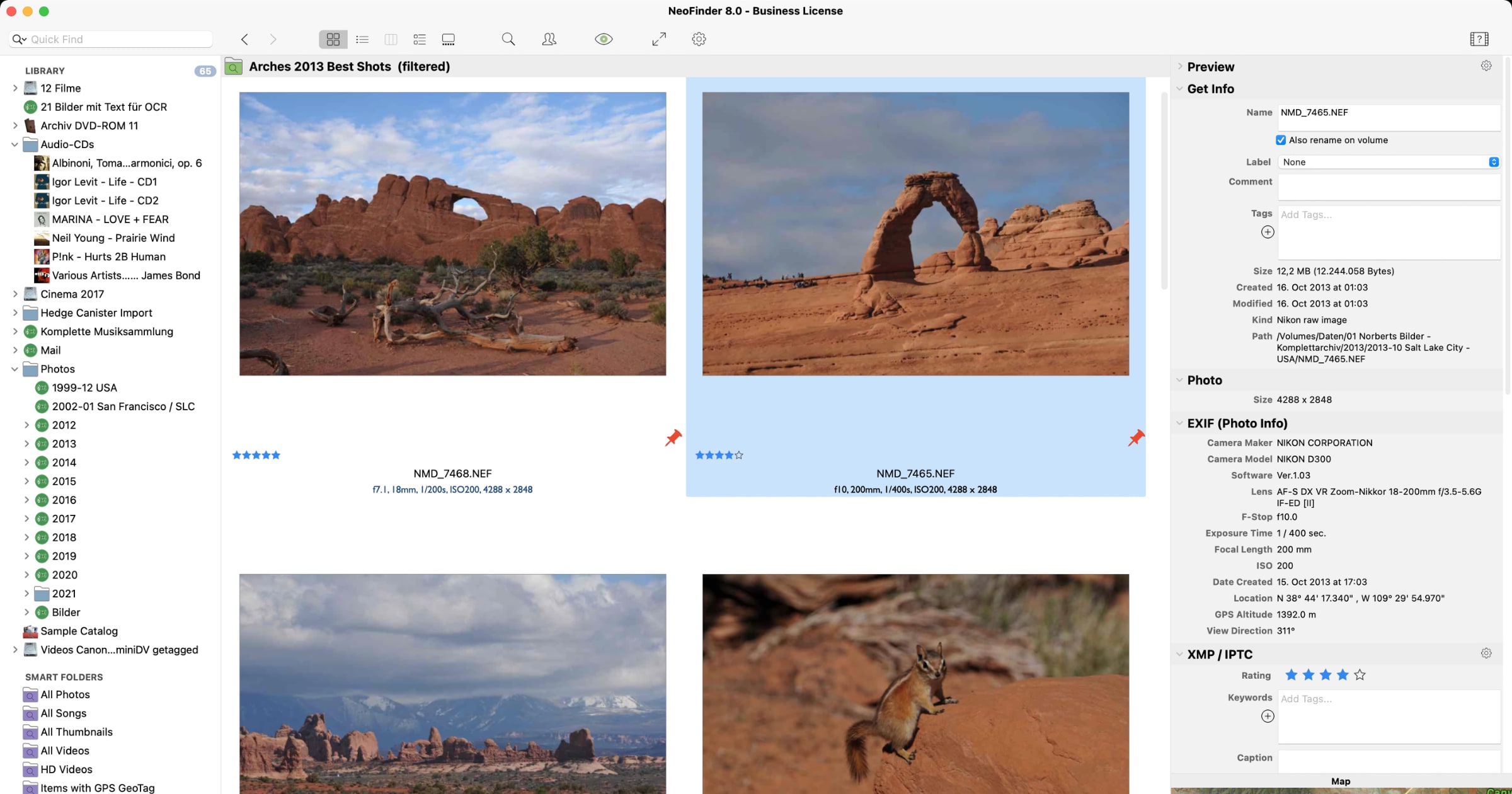Screen dimensions: 1512x794
Task: Switch to column view mode
Action: click(x=391, y=39)
